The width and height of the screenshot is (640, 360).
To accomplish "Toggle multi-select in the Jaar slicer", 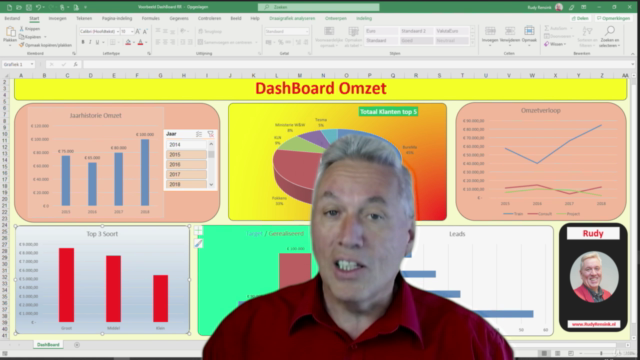I will (x=199, y=134).
